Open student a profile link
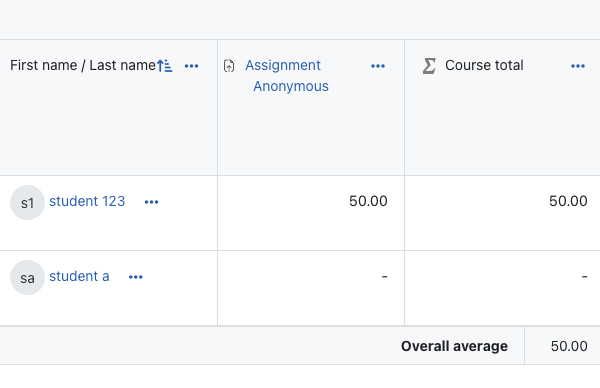The image size is (600, 388). [79, 276]
